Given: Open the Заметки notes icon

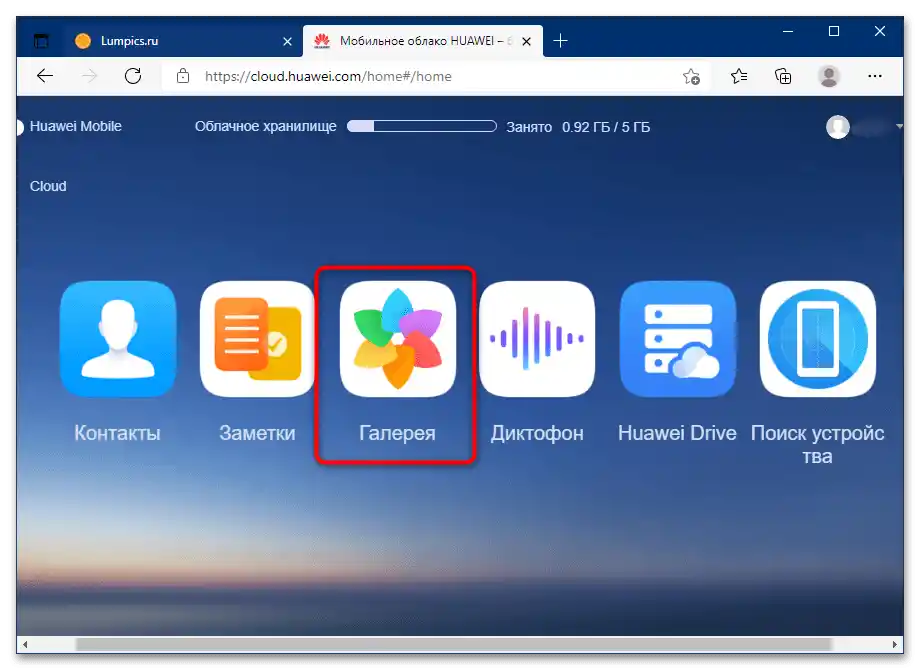Looking at the screenshot, I should (x=257, y=339).
